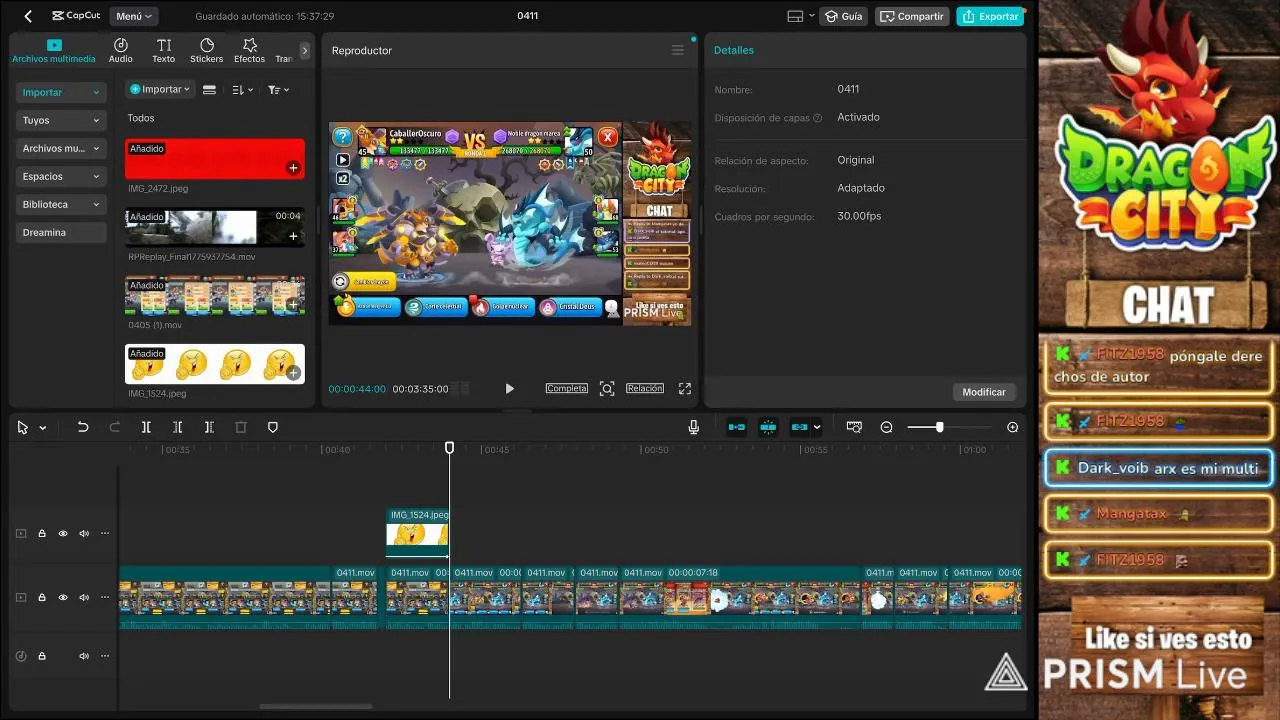Take a snapshot with the scan-frame icon
1280x720 pixels.
click(x=607, y=388)
